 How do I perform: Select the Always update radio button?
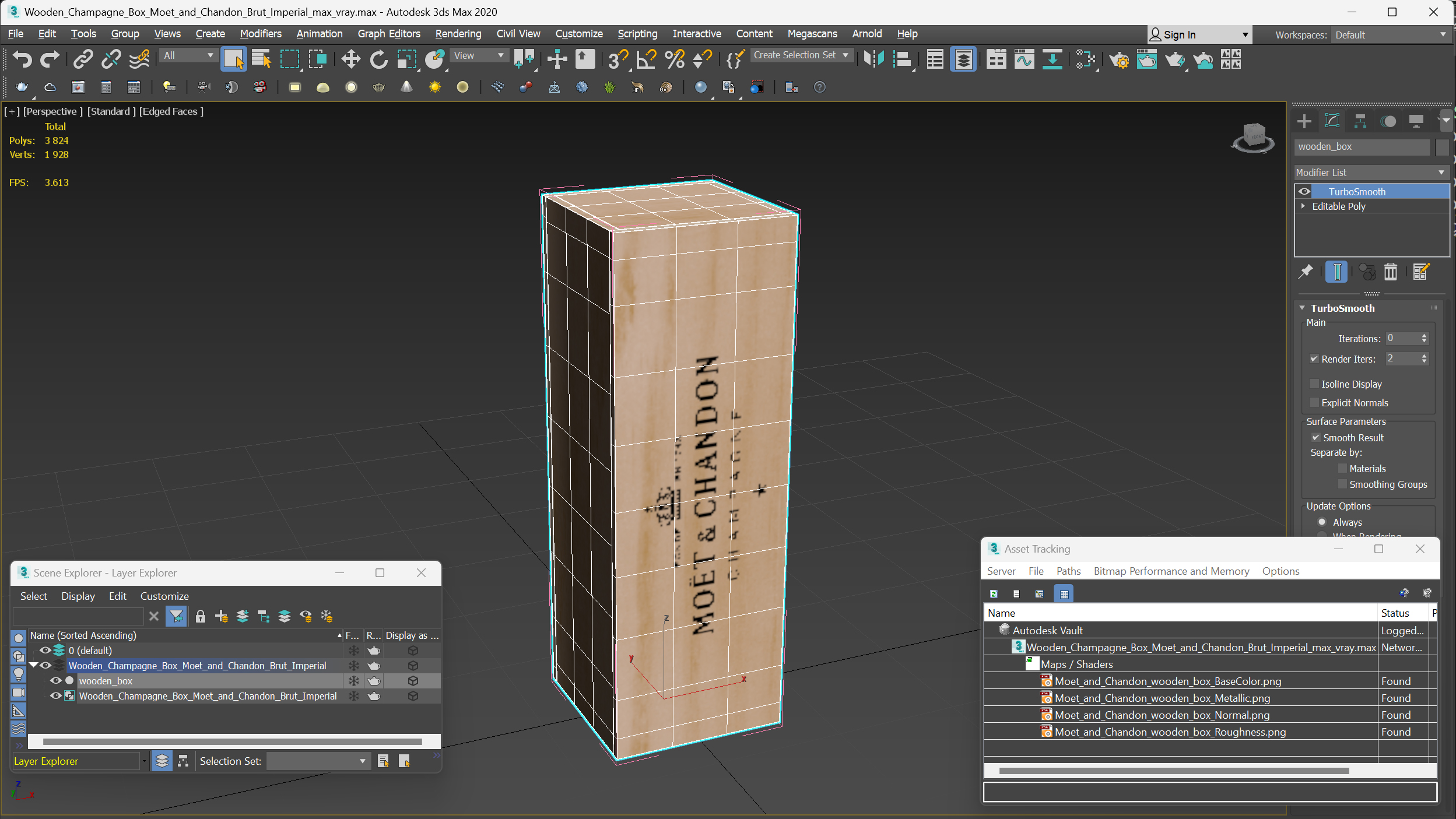[x=1322, y=522]
